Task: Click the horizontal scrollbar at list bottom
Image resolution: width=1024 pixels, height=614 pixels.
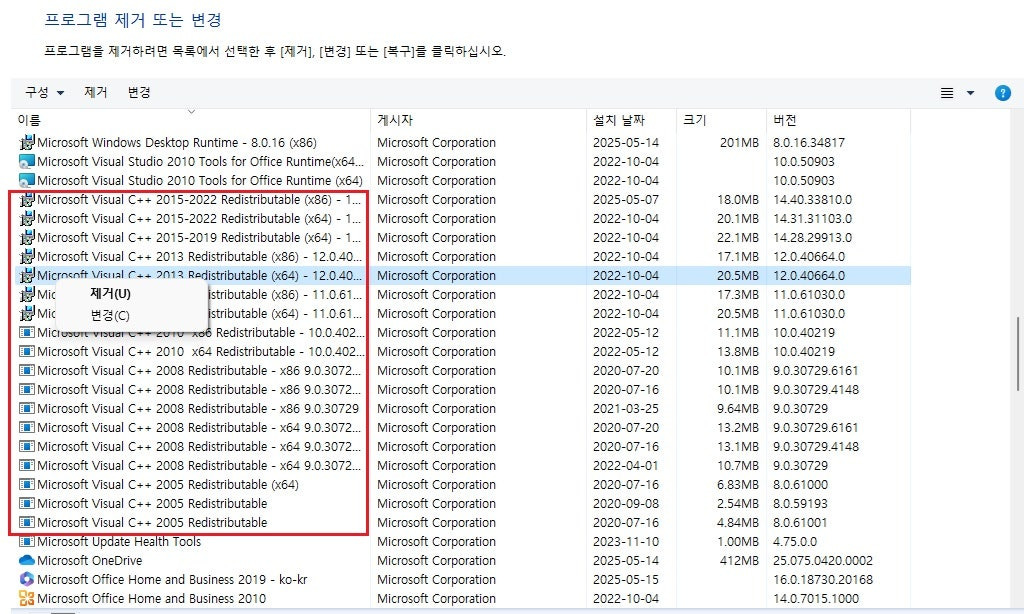Action: point(63,611)
